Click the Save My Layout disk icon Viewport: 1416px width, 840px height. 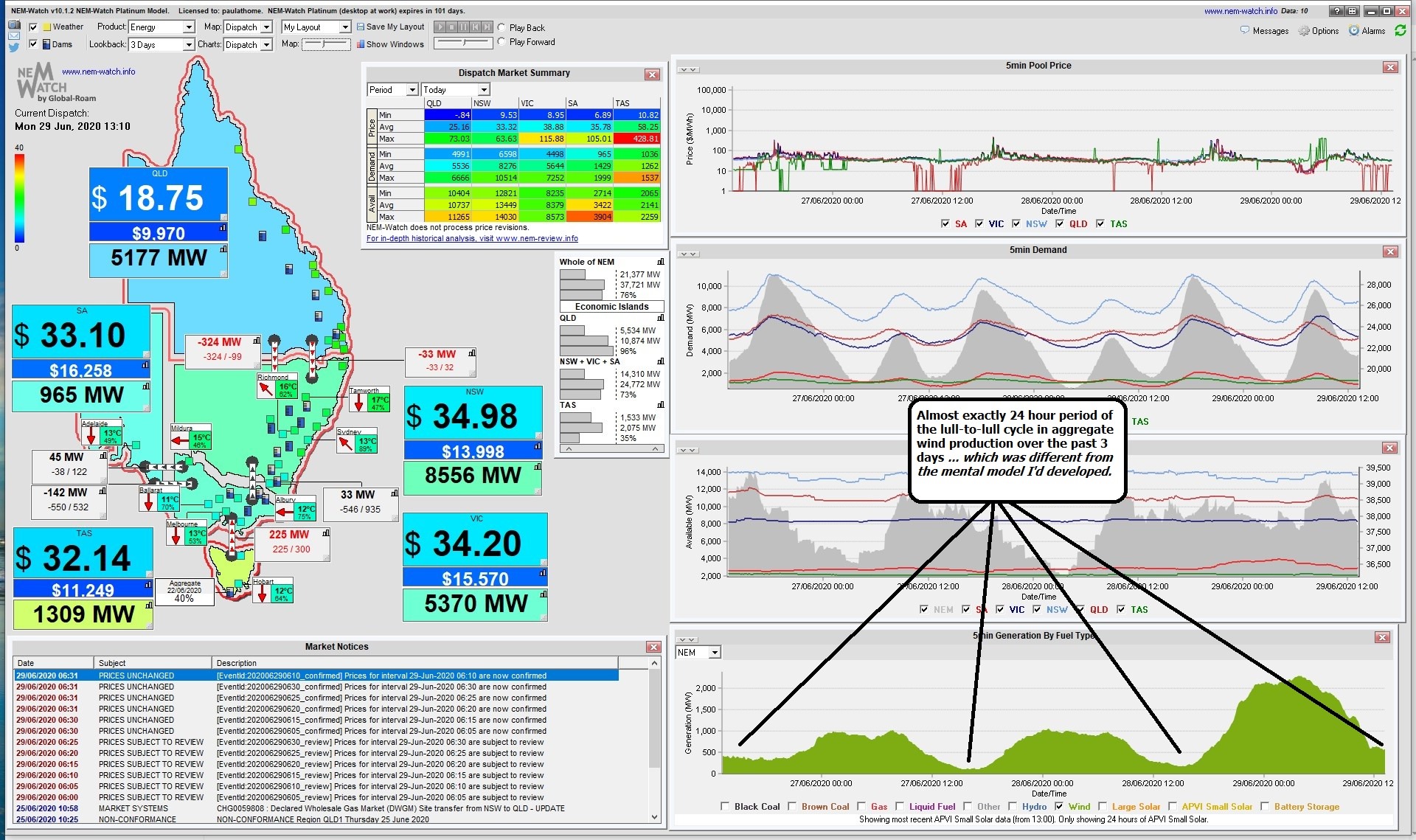point(359,27)
